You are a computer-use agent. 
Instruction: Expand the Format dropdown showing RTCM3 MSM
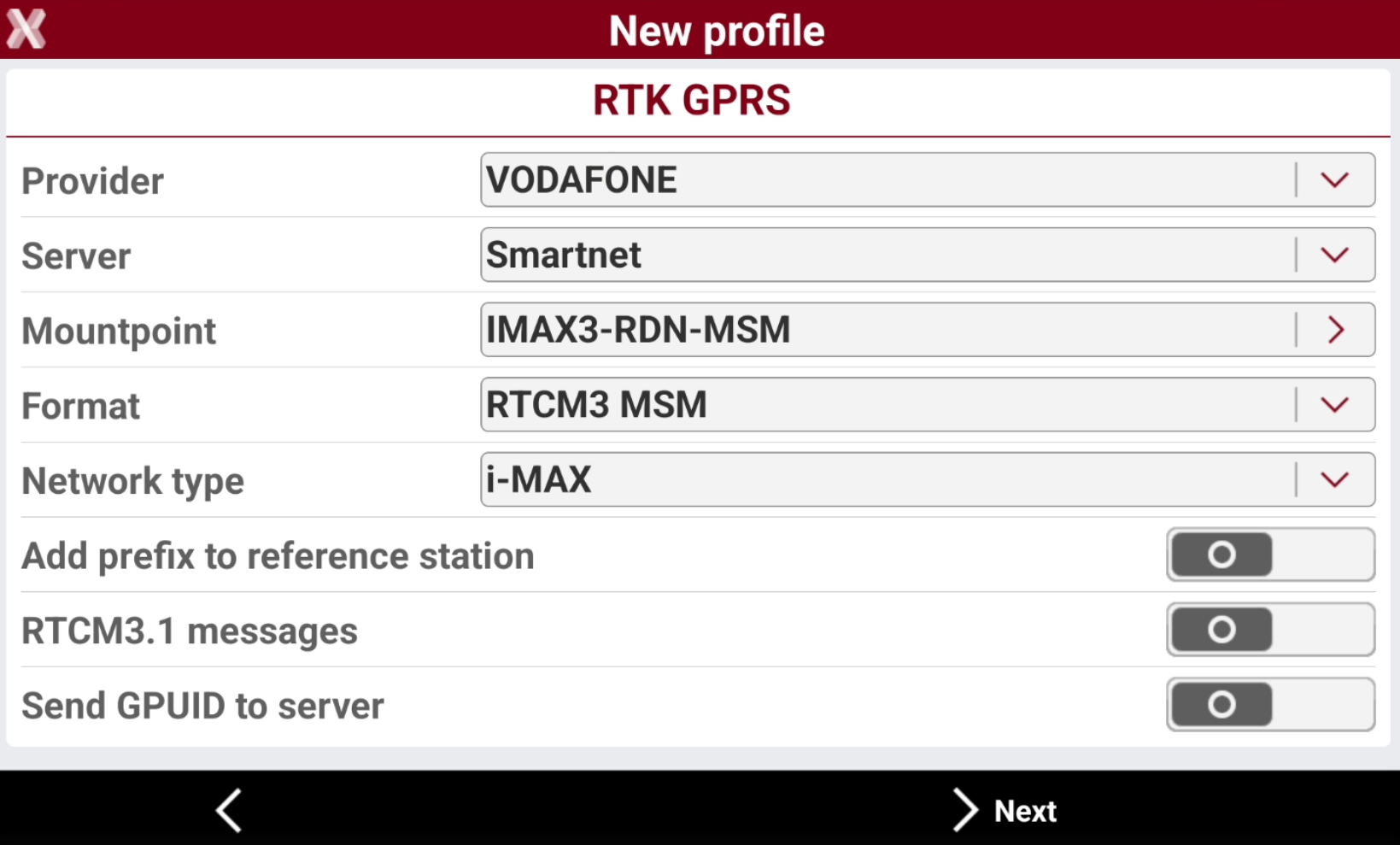click(928, 404)
